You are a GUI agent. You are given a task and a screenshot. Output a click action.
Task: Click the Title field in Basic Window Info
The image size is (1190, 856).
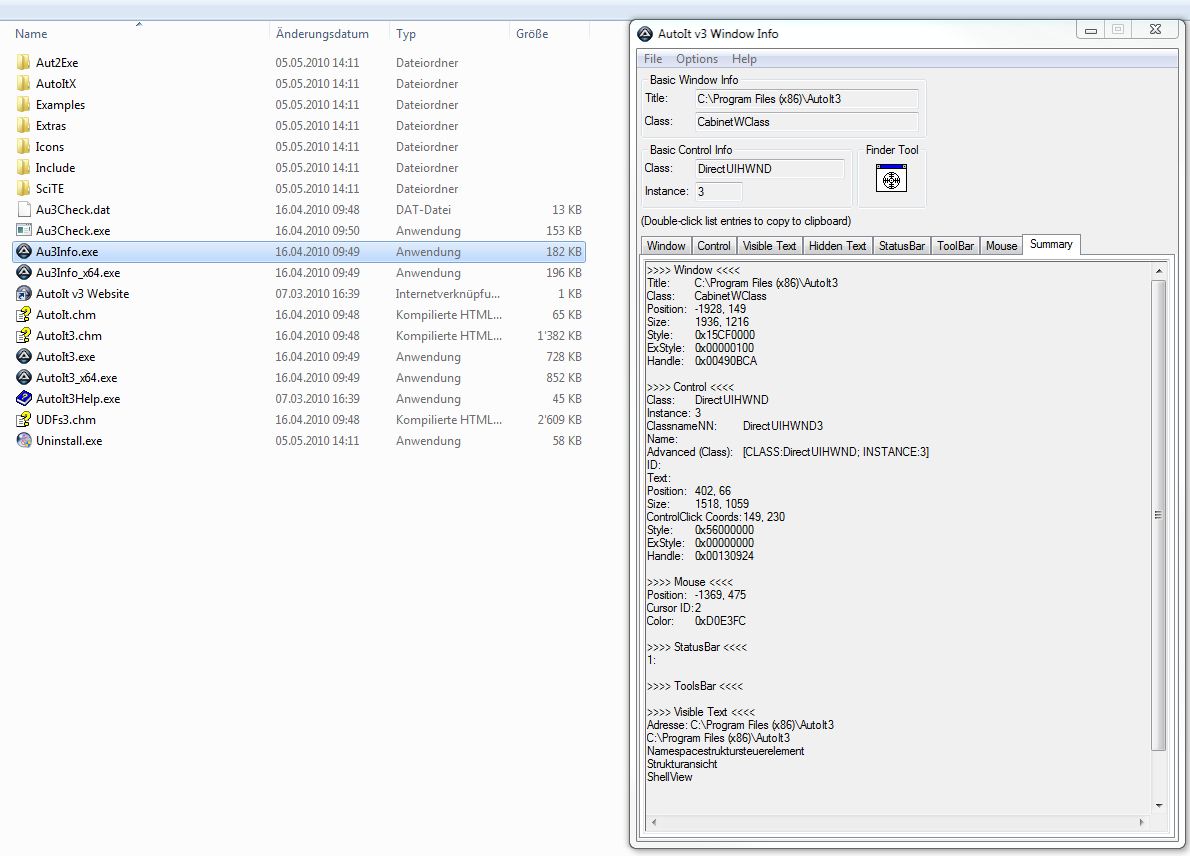coord(807,98)
